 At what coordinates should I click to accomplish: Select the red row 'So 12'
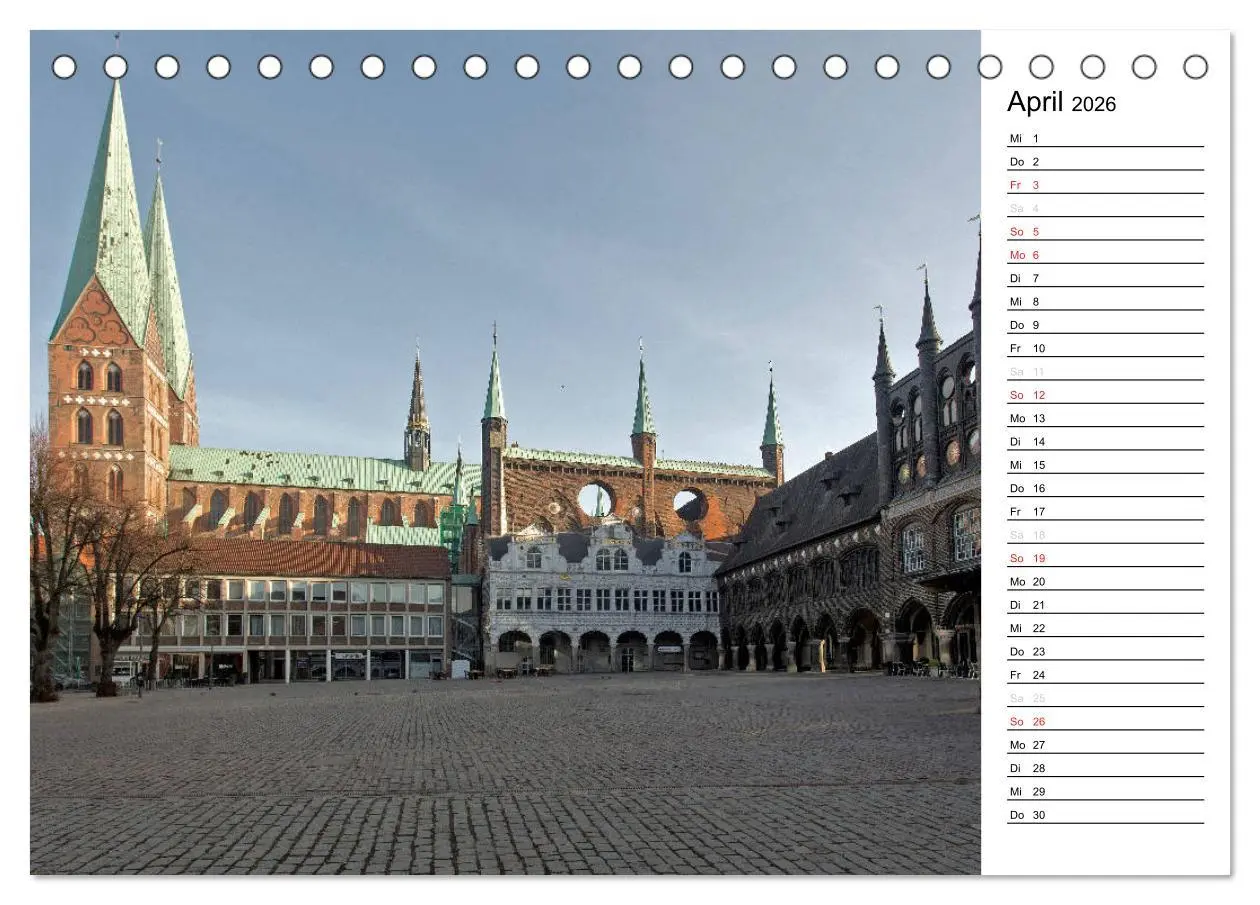(1105, 395)
